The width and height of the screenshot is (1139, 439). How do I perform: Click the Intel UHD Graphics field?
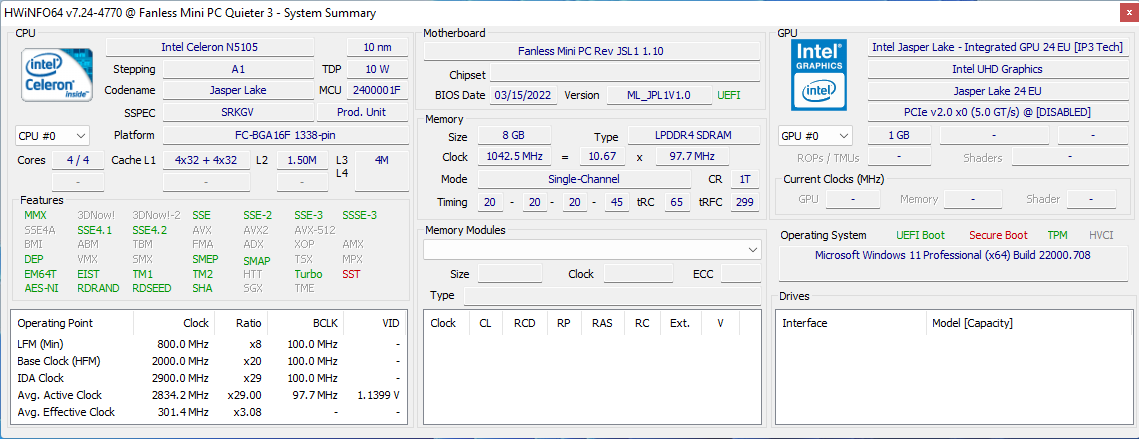coord(997,69)
